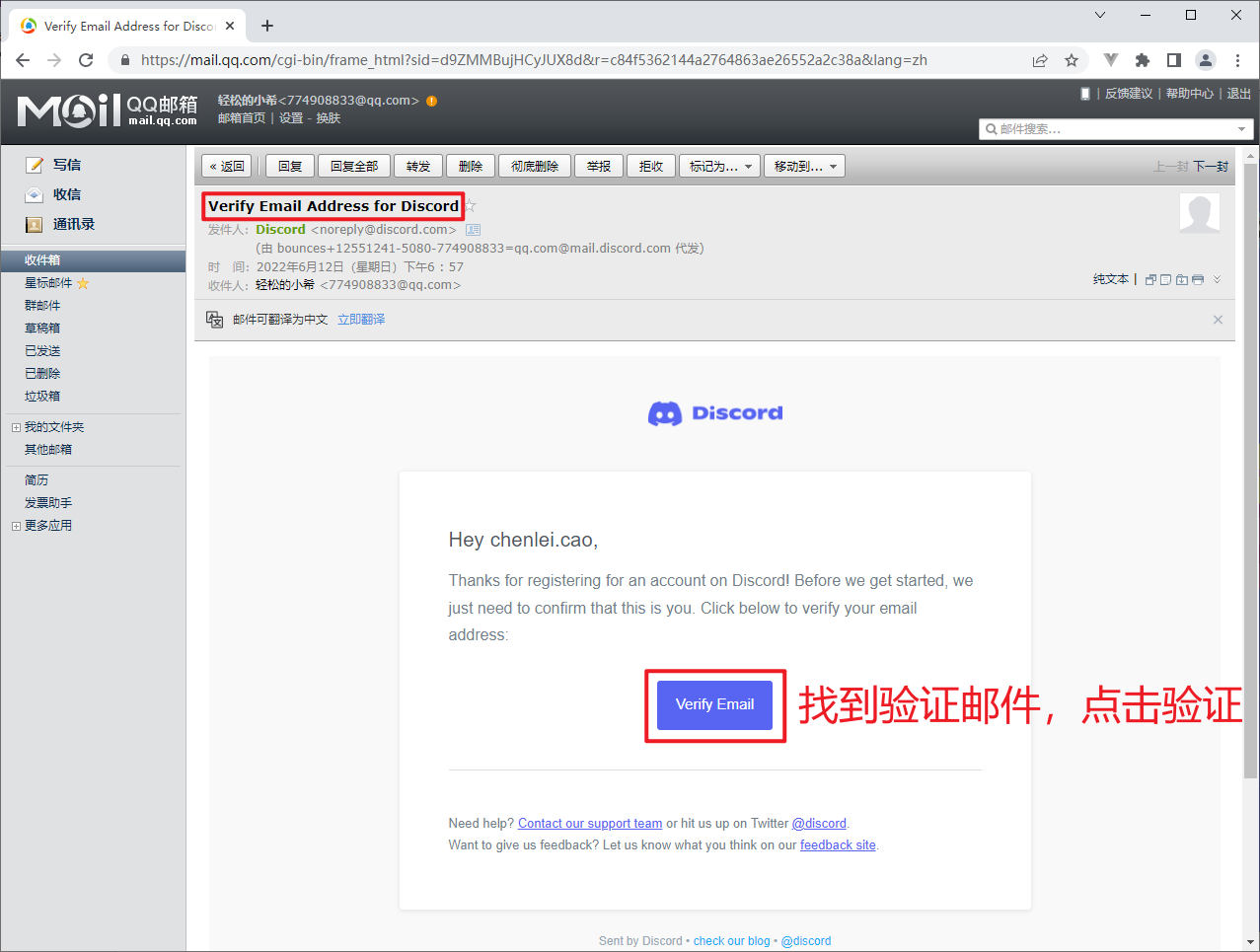Click the blue Verify Email button
Image resolution: width=1260 pixels, height=952 pixels.
point(714,704)
